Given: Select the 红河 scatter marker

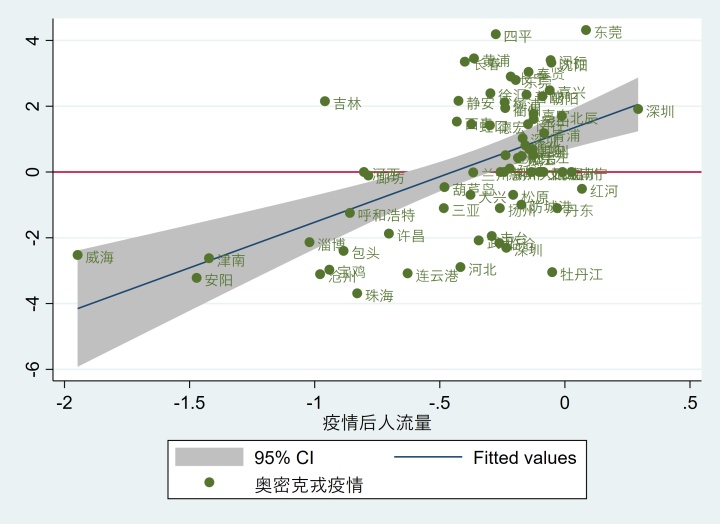Looking at the screenshot, I should [582, 189].
